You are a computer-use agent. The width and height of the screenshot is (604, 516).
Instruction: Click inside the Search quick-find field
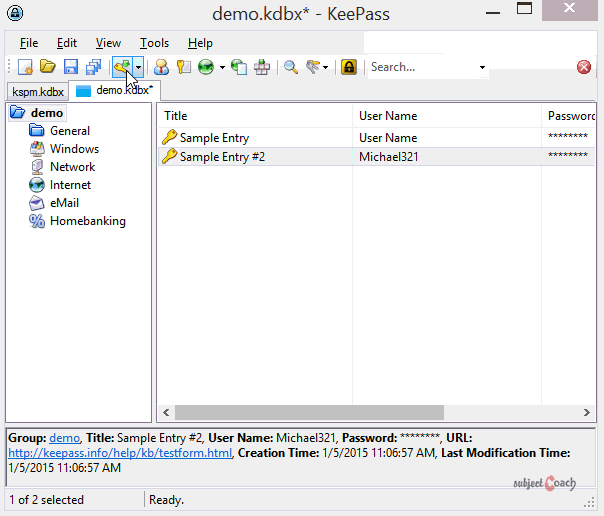click(423, 67)
